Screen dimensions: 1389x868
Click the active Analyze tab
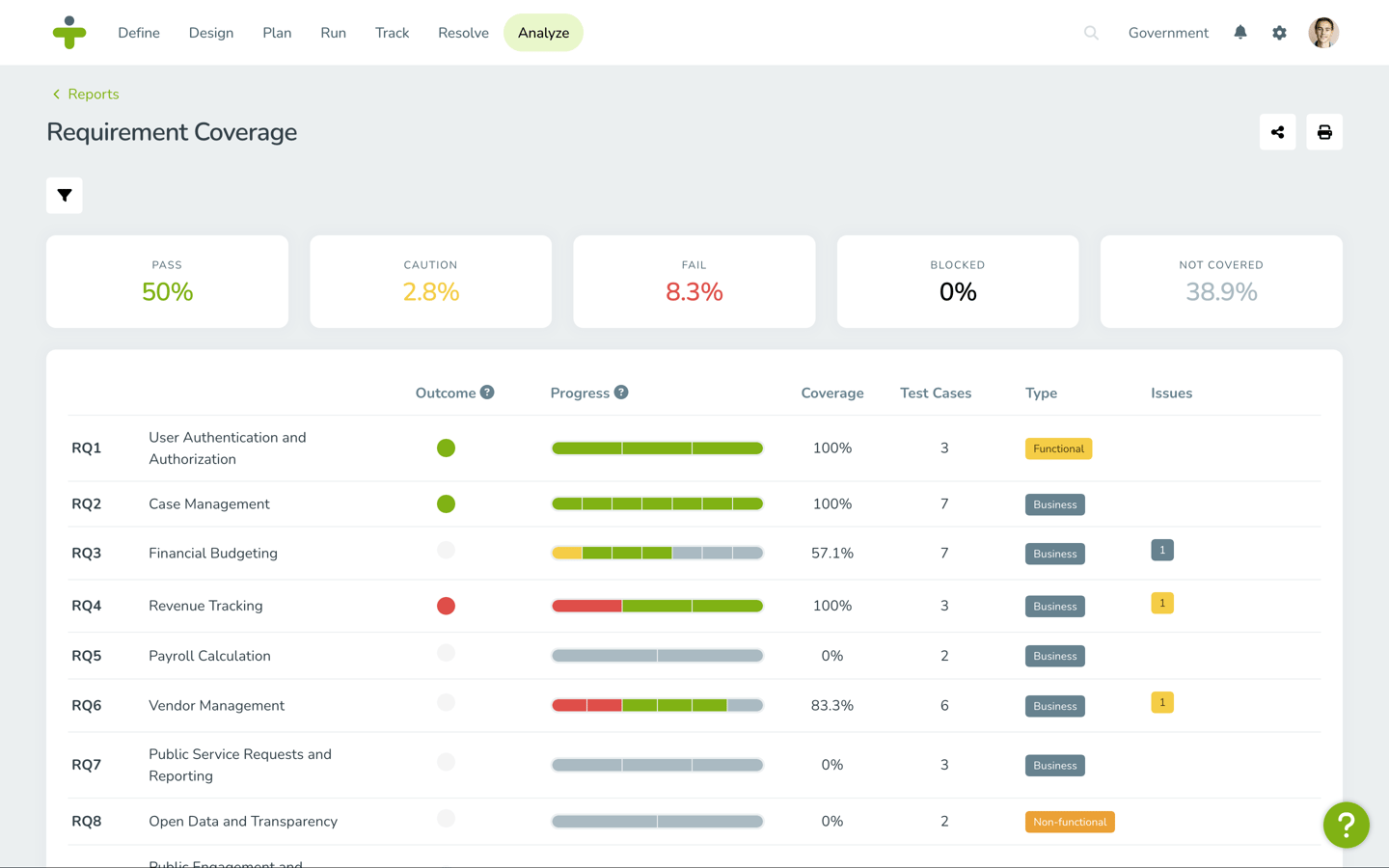(x=543, y=33)
